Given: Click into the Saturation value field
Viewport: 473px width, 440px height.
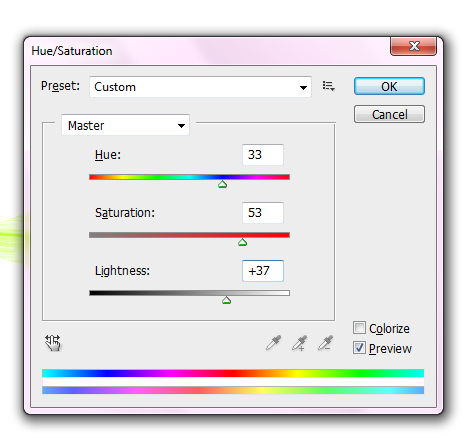Looking at the screenshot, I should click(x=263, y=213).
